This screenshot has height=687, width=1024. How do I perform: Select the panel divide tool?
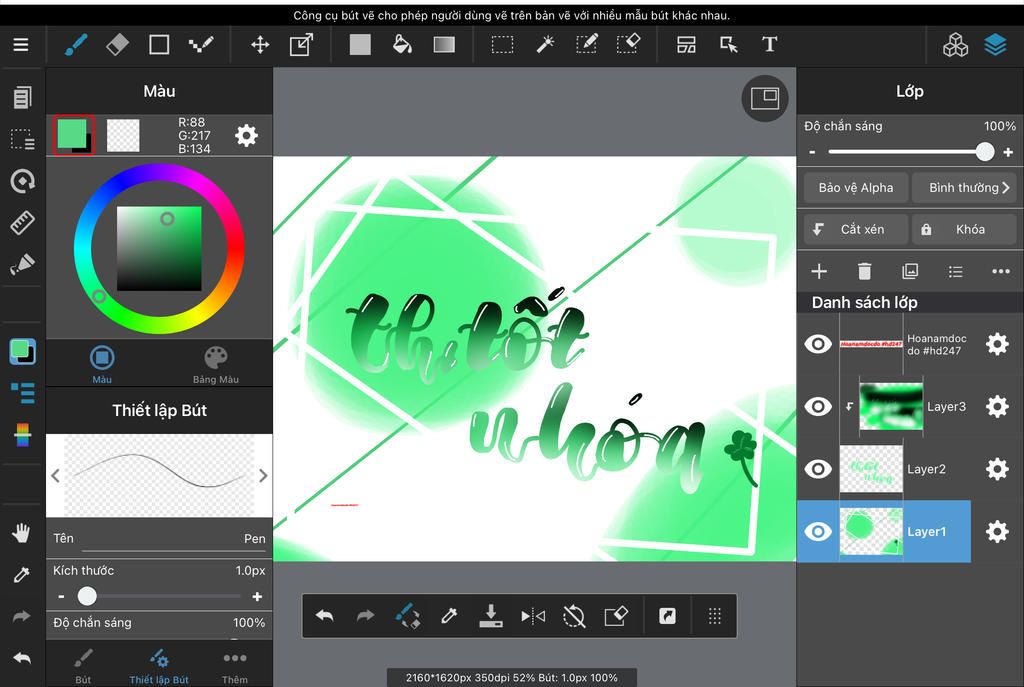pyautogui.click(x=686, y=44)
